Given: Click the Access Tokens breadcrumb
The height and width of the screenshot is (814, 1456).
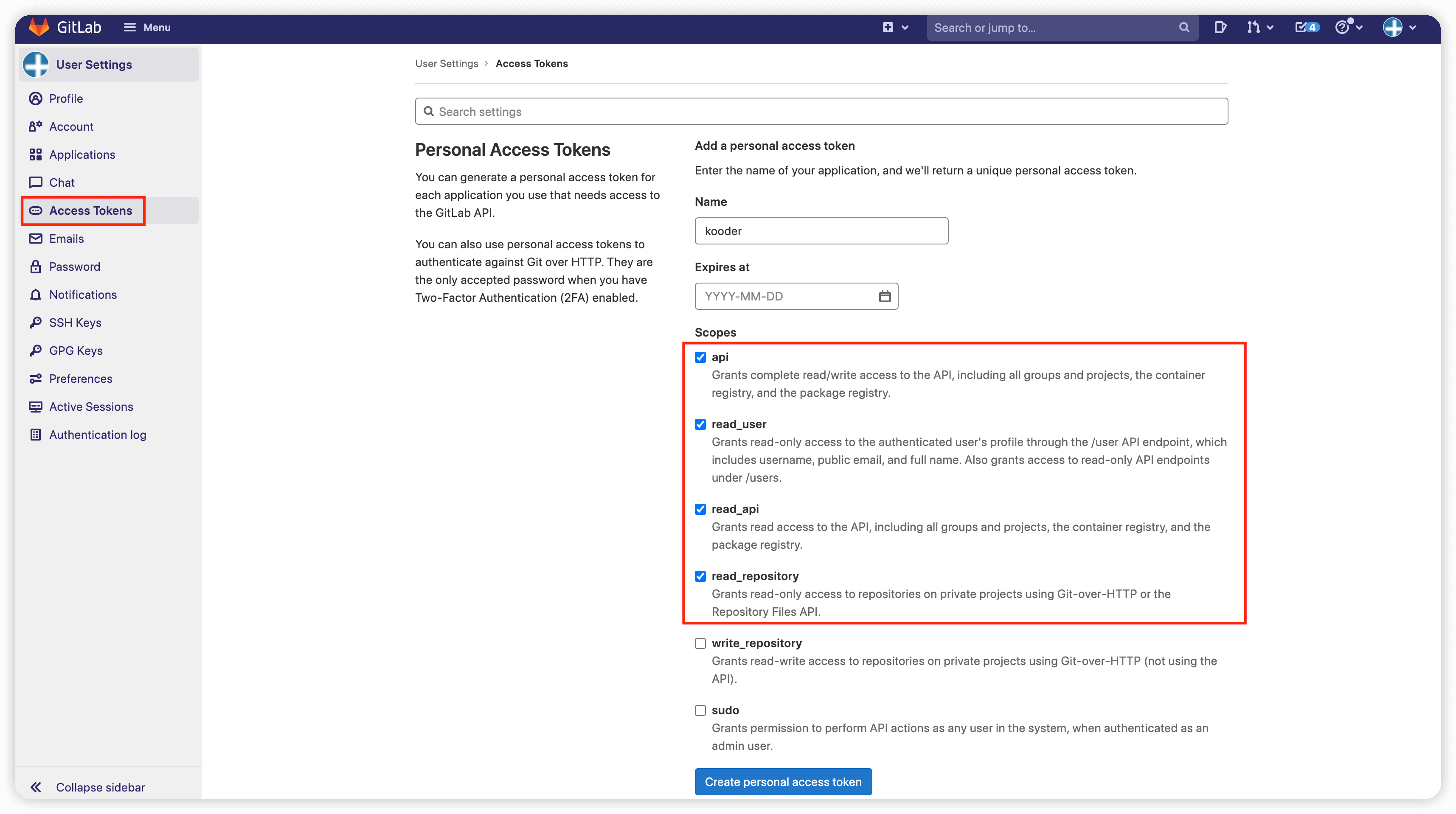Looking at the screenshot, I should coord(531,63).
